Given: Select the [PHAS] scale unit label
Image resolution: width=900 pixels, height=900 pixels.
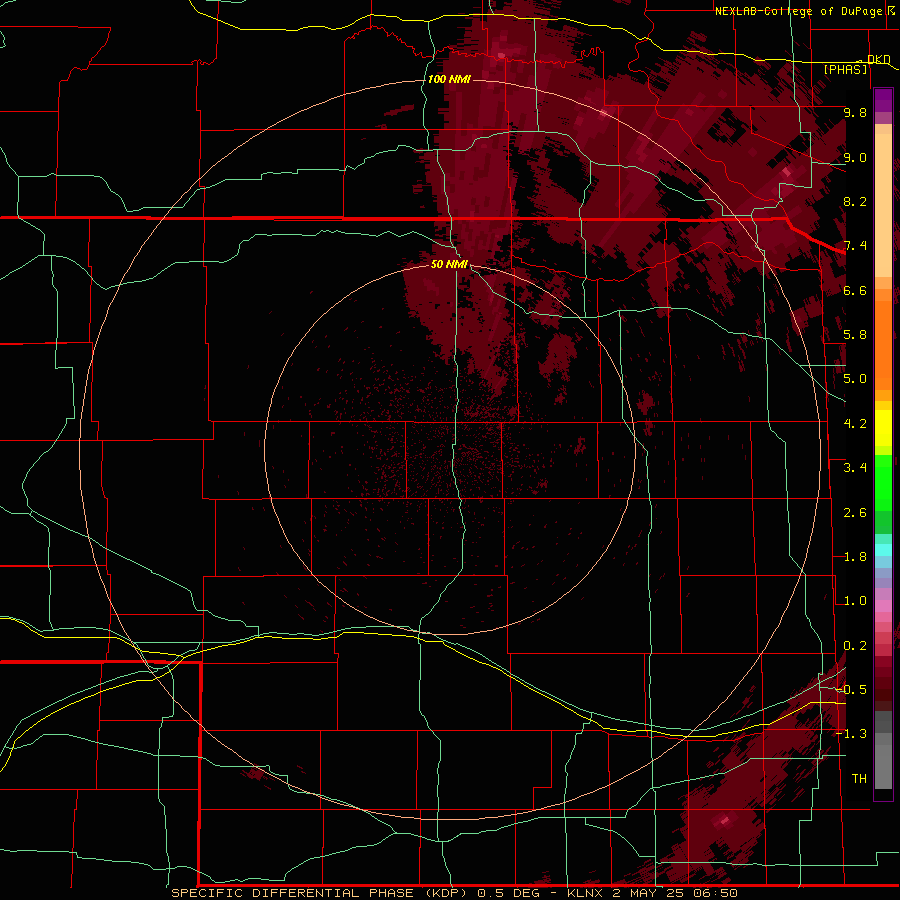Looking at the screenshot, I should (845, 70).
